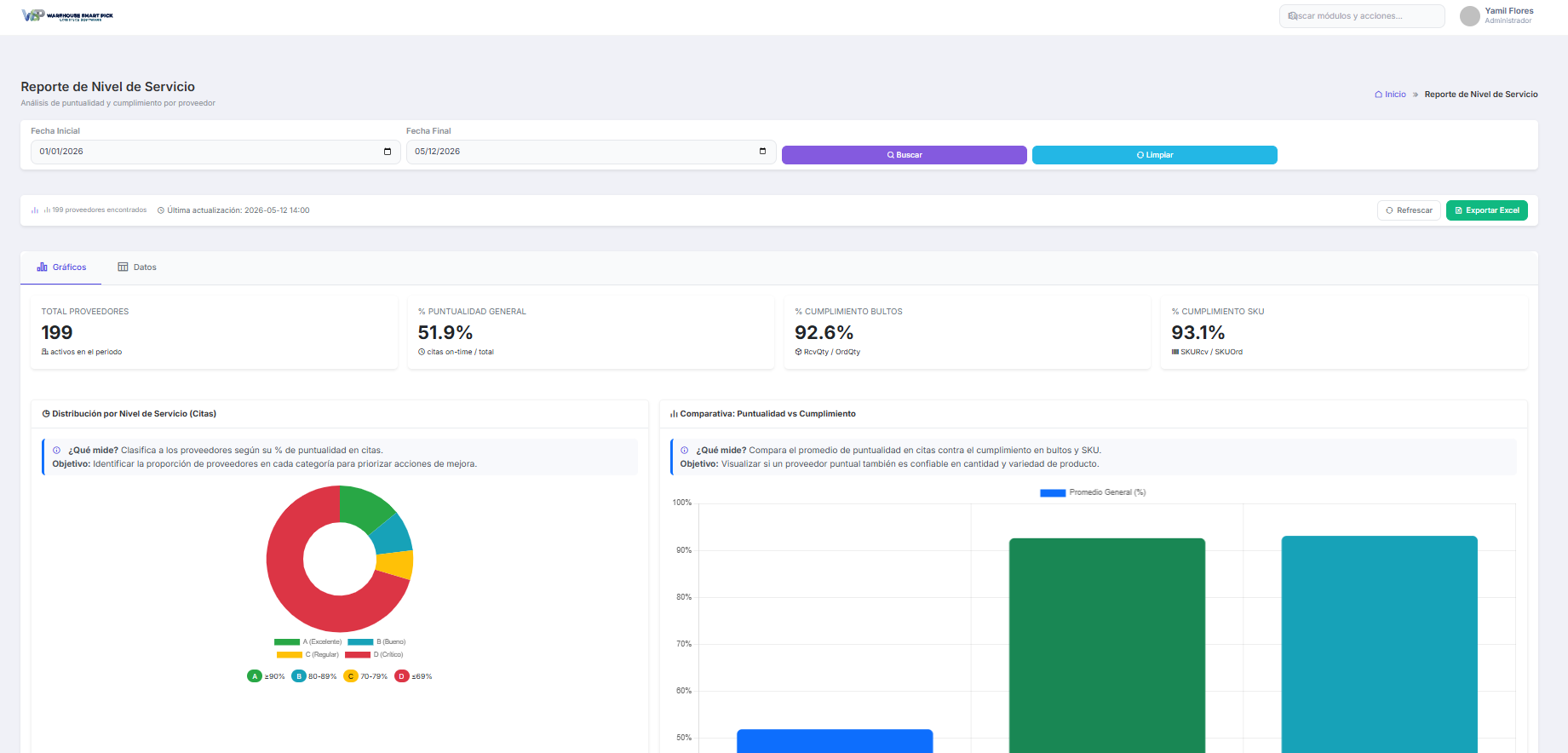1568x753 pixels.
Task: Open Fecha Inicial calendar picker icon
Action: tap(388, 152)
